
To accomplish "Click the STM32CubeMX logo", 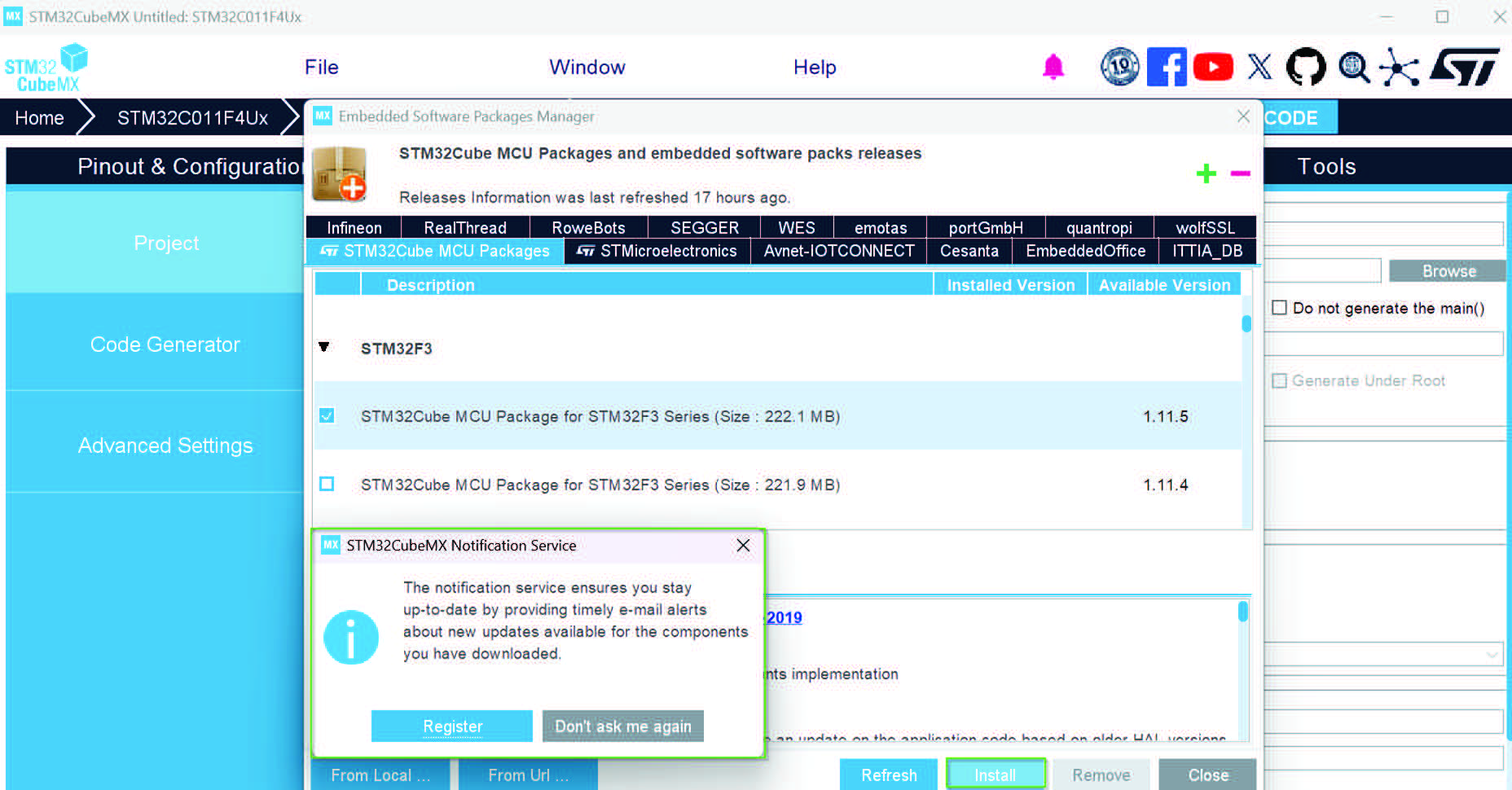I will [x=46, y=68].
